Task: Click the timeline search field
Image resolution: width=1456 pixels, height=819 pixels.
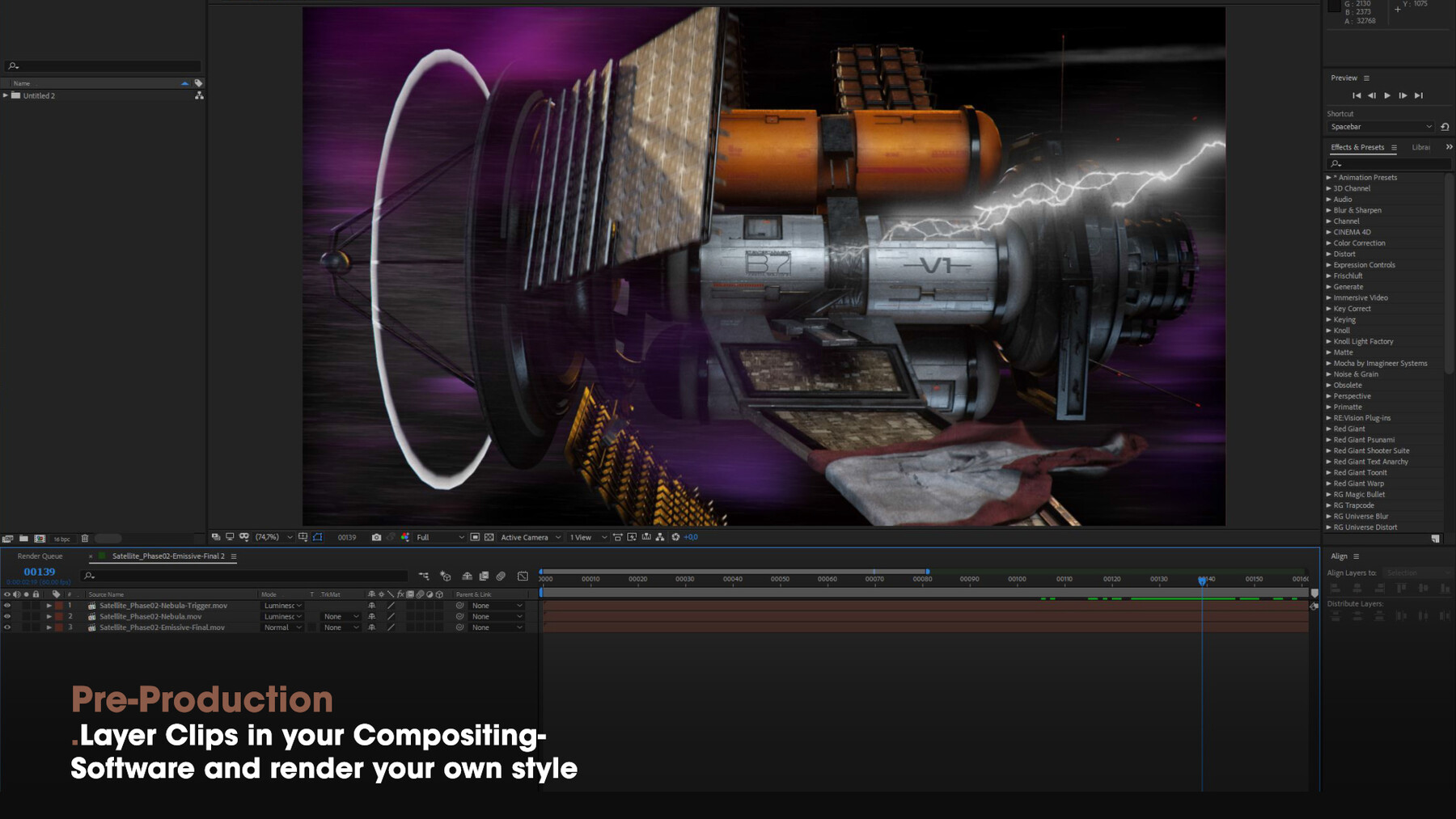Action: [x=244, y=576]
